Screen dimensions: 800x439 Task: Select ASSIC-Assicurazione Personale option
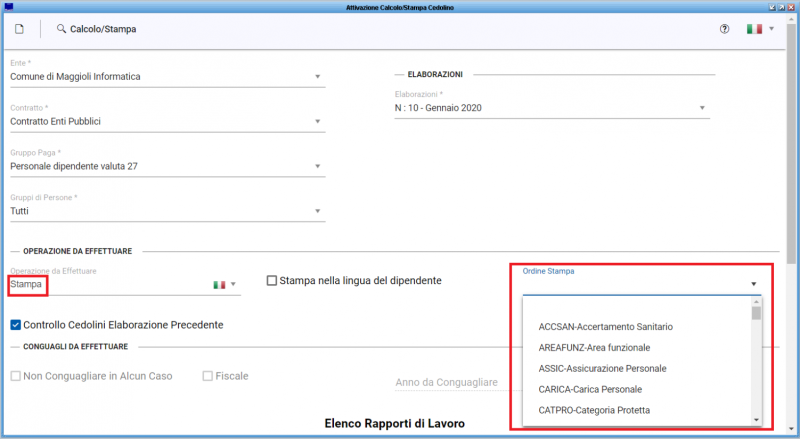602,369
